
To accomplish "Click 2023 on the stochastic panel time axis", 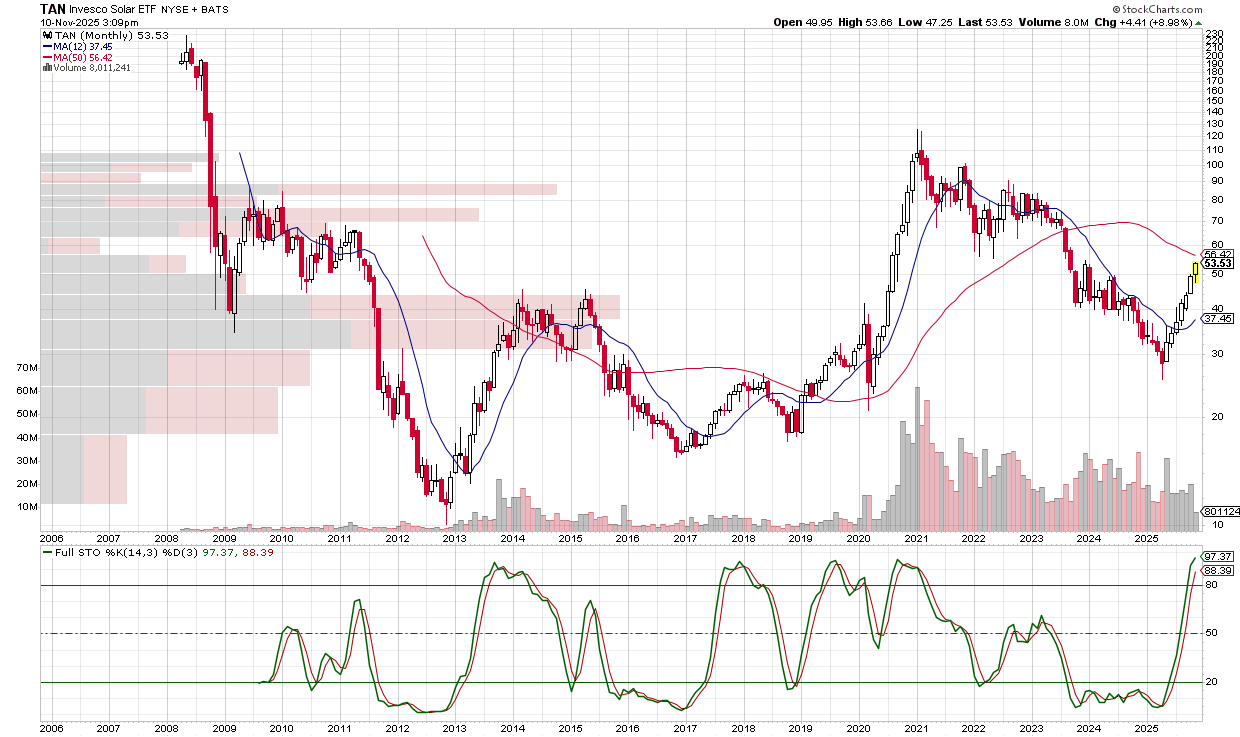I will [x=1032, y=728].
